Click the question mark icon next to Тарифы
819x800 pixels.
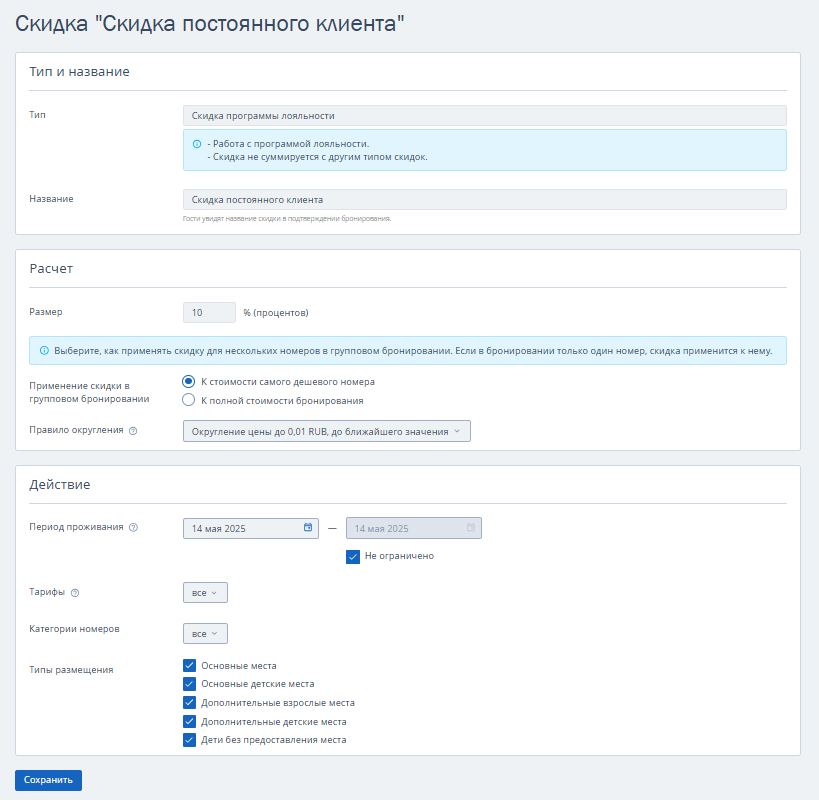[75, 593]
